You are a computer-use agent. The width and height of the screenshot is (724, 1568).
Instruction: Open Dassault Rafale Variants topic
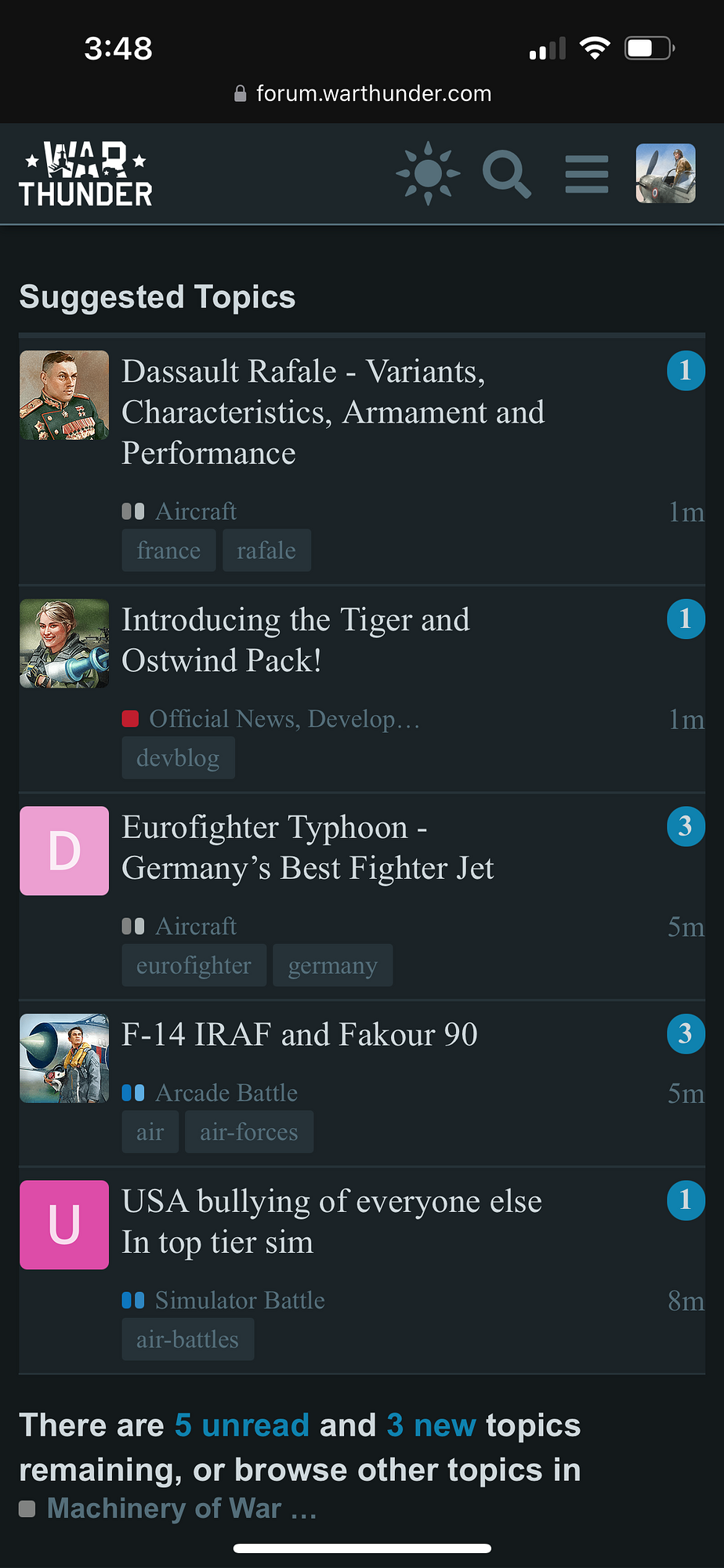point(333,412)
